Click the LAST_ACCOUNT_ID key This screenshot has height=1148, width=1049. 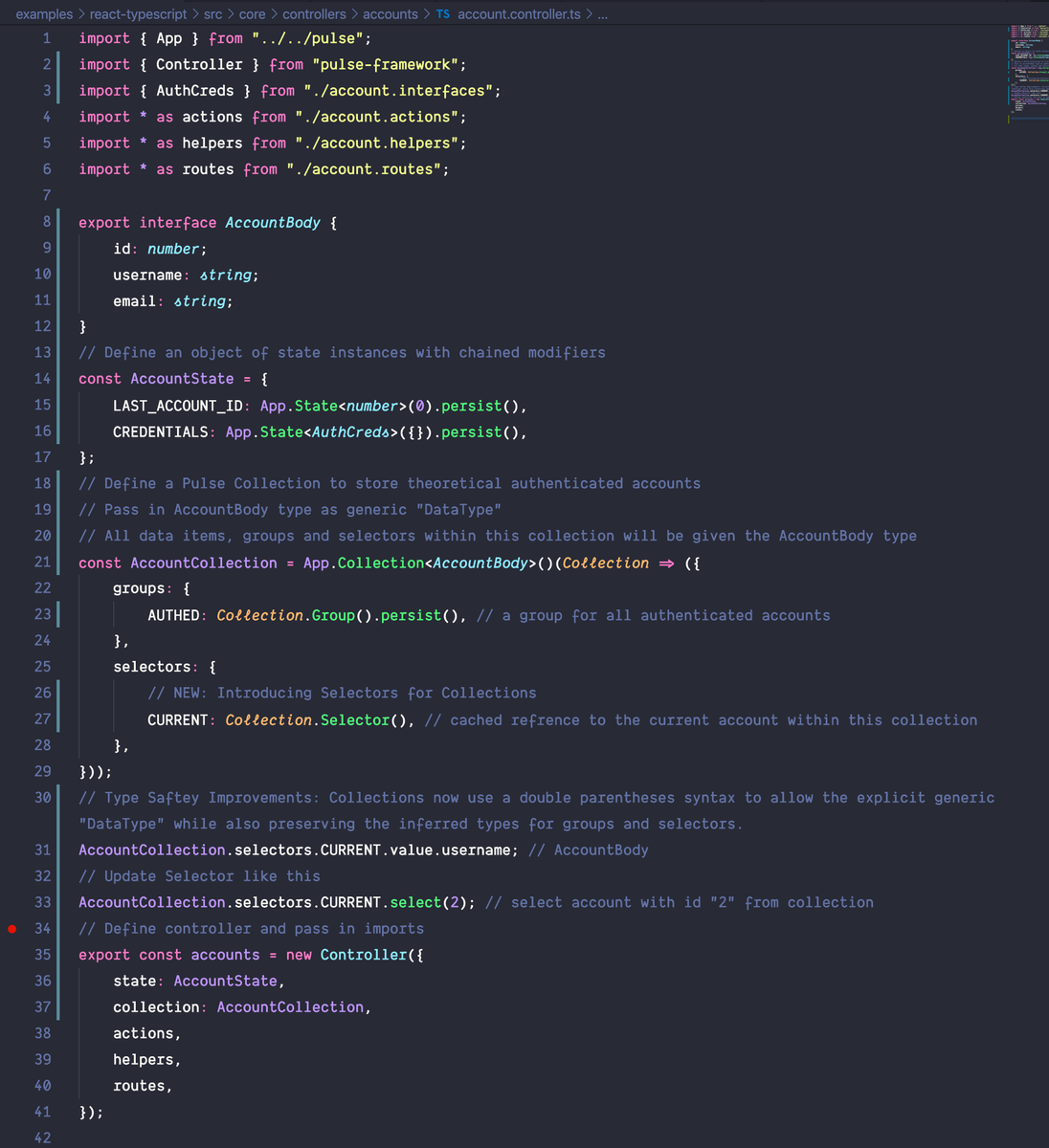pos(178,406)
